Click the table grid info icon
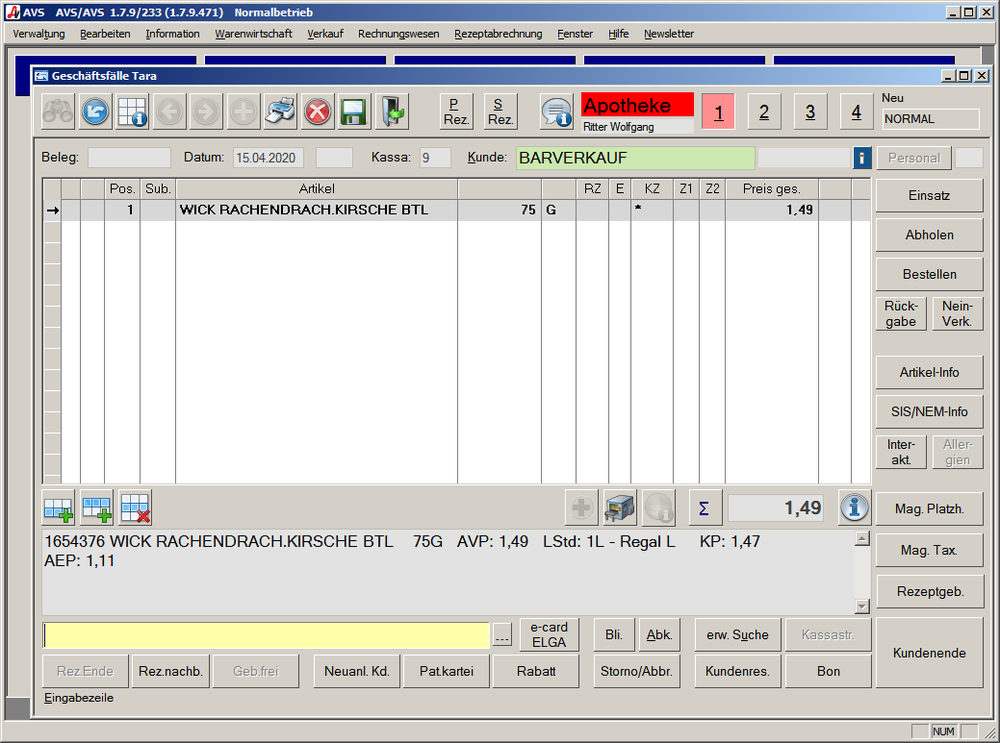Viewport: 1000px width, 743px height. point(132,112)
